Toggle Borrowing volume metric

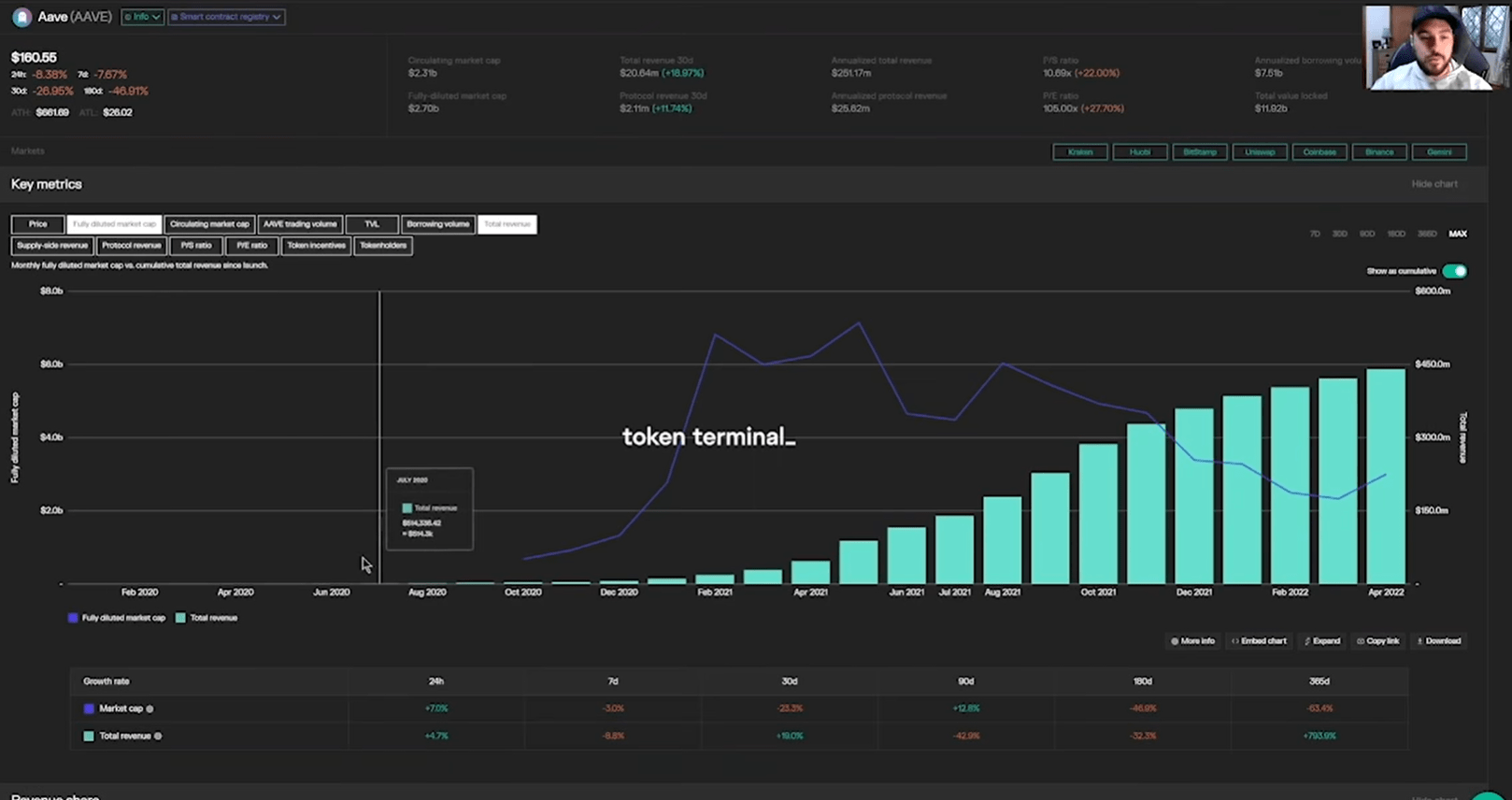coord(437,224)
